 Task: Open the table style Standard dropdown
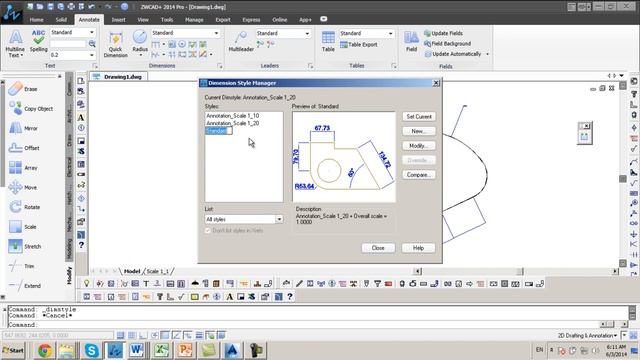(391, 33)
